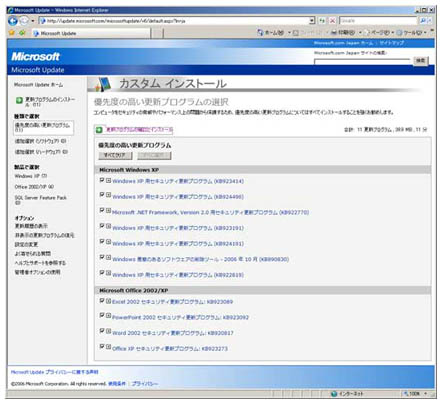Uncheck Windows XP update KB924191
The height and width of the screenshot is (404, 442).
point(102,242)
